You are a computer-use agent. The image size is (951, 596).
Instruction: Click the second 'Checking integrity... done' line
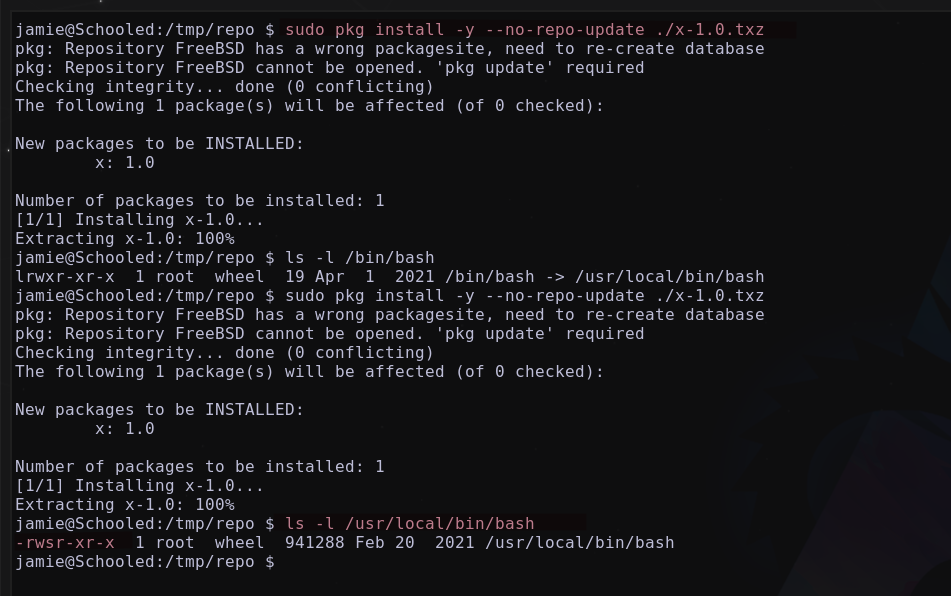(224, 353)
